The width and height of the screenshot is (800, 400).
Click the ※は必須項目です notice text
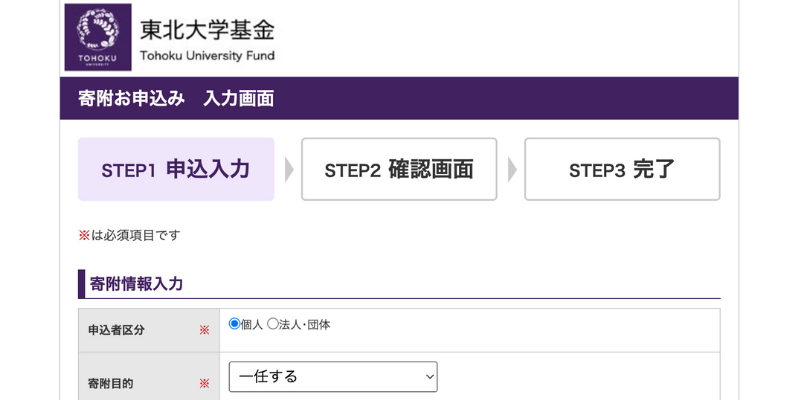129,236
